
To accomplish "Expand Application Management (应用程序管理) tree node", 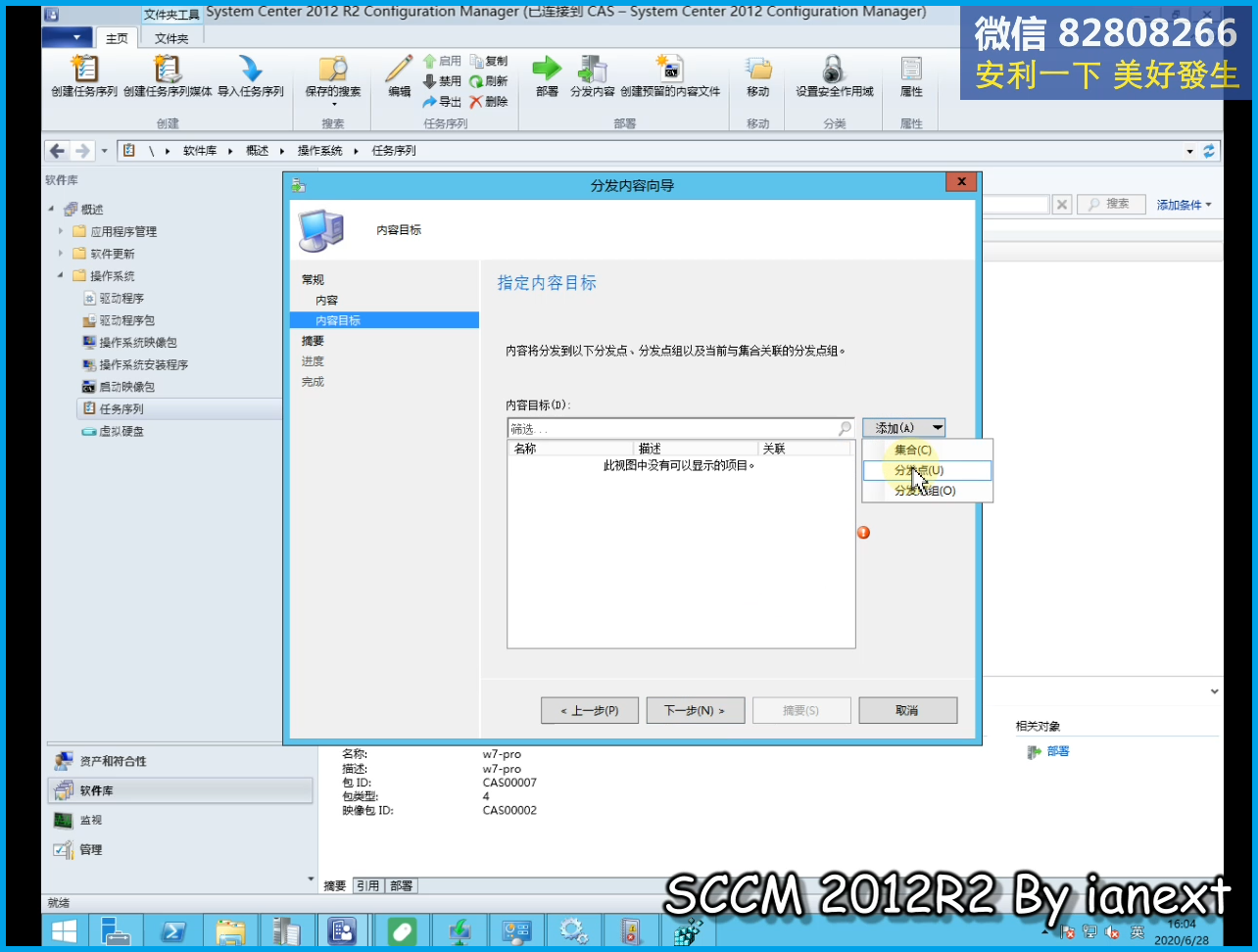I will point(61,231).
